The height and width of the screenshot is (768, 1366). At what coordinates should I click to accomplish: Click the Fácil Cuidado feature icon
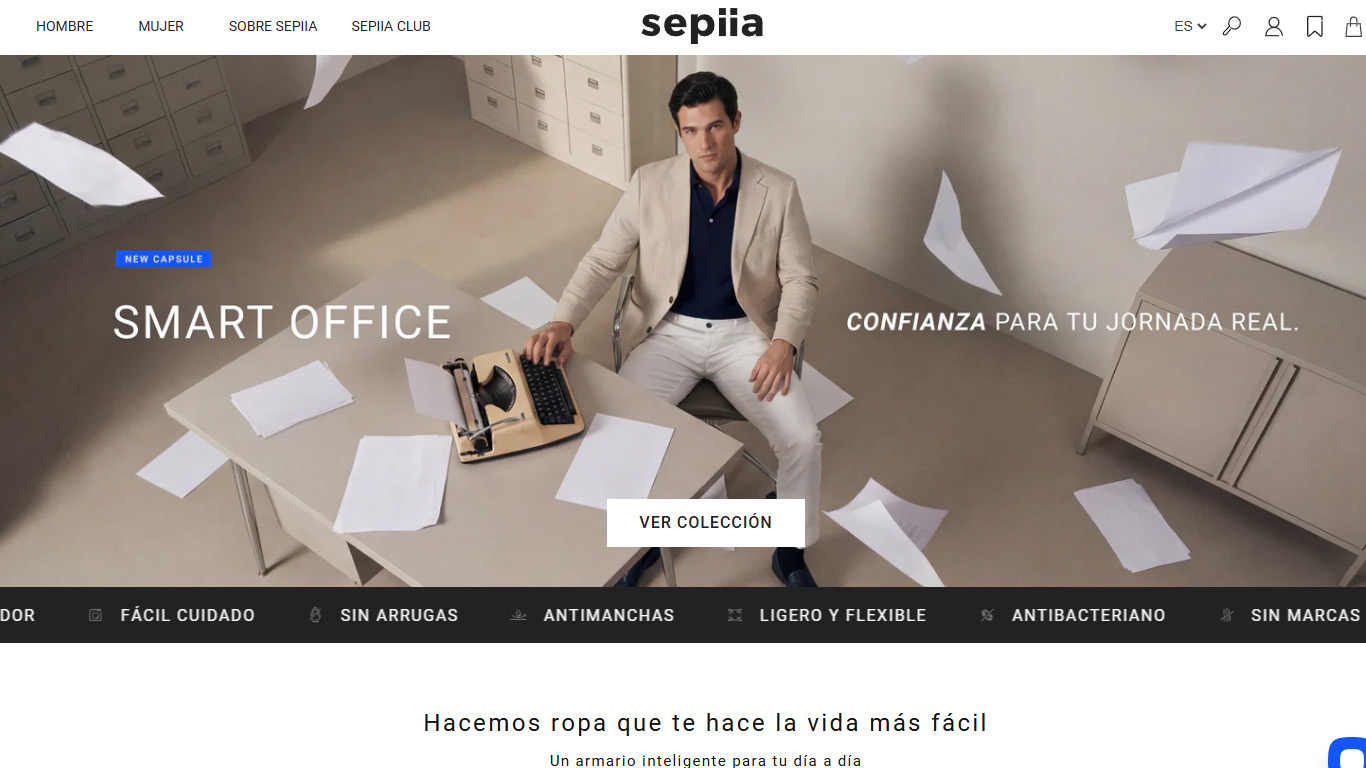(95, 615)
